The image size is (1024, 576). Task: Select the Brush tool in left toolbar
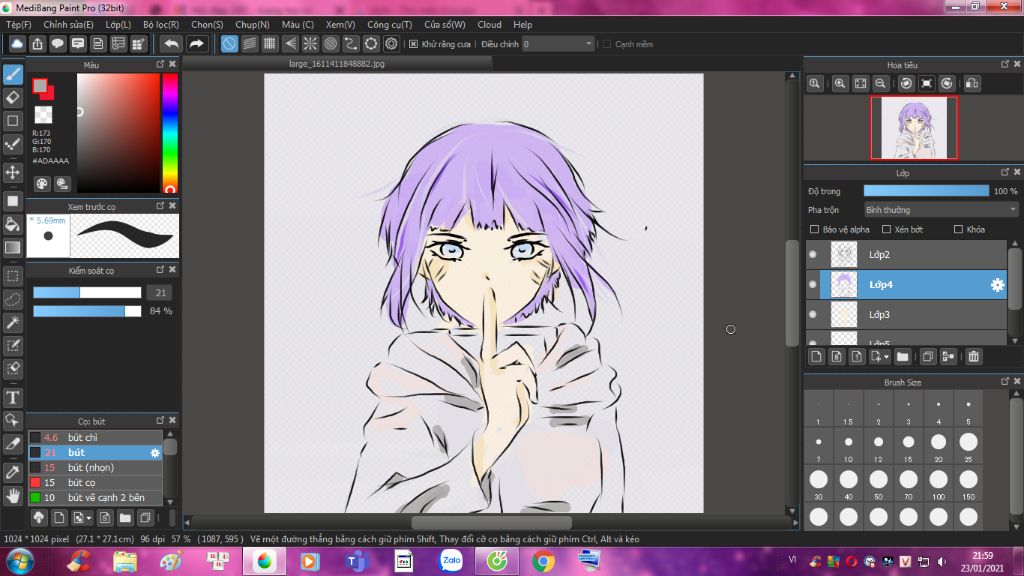click(12, 74)
